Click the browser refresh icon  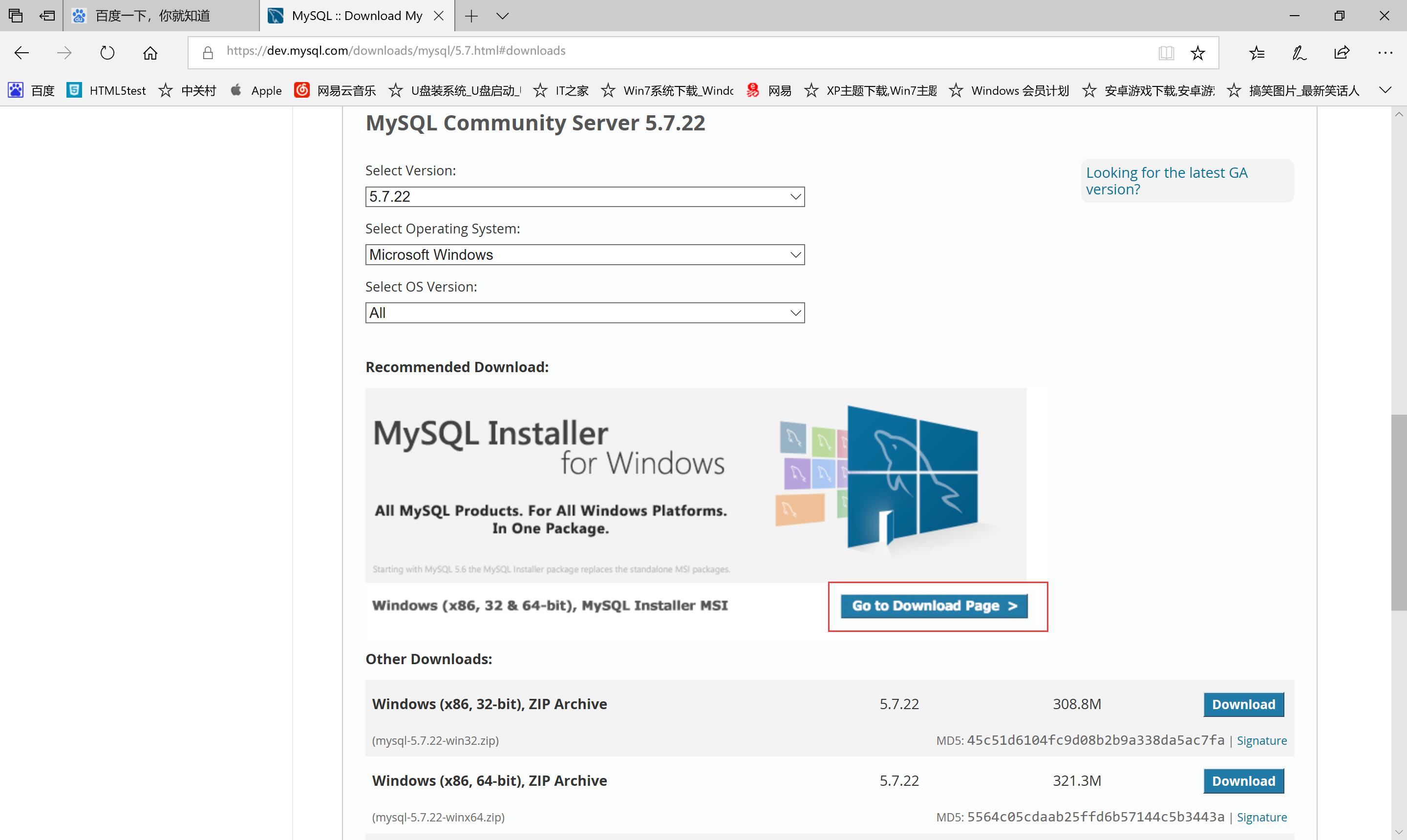tap(107, 53)
